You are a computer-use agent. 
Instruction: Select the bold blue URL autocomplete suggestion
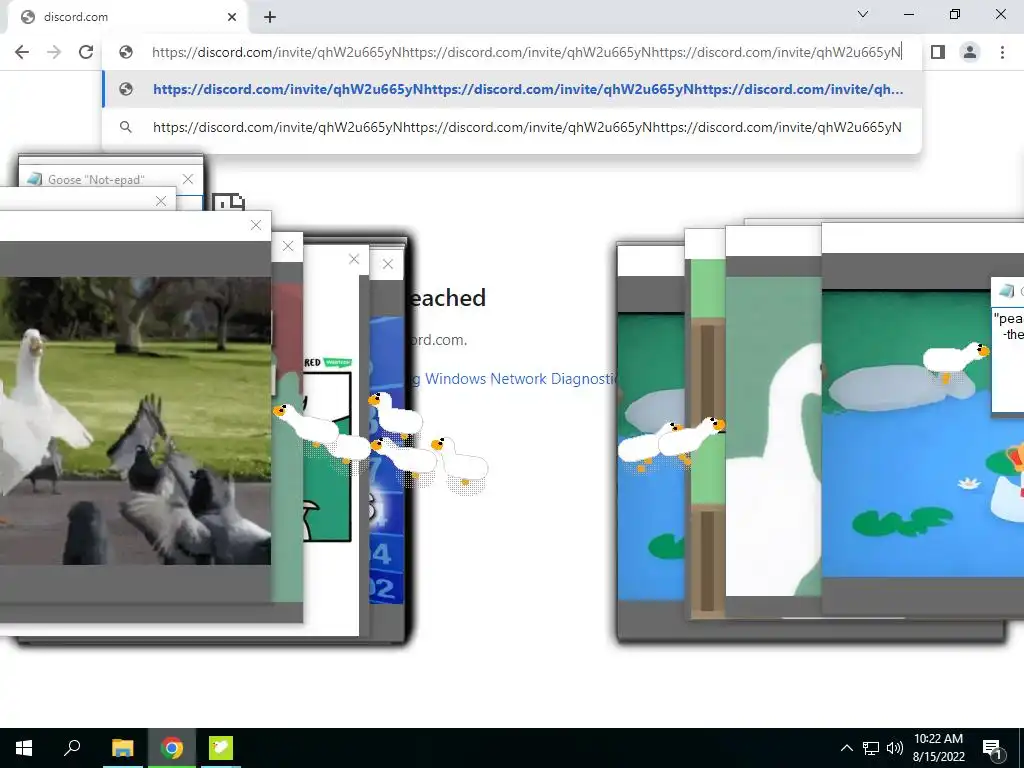[x=512, y=89]
